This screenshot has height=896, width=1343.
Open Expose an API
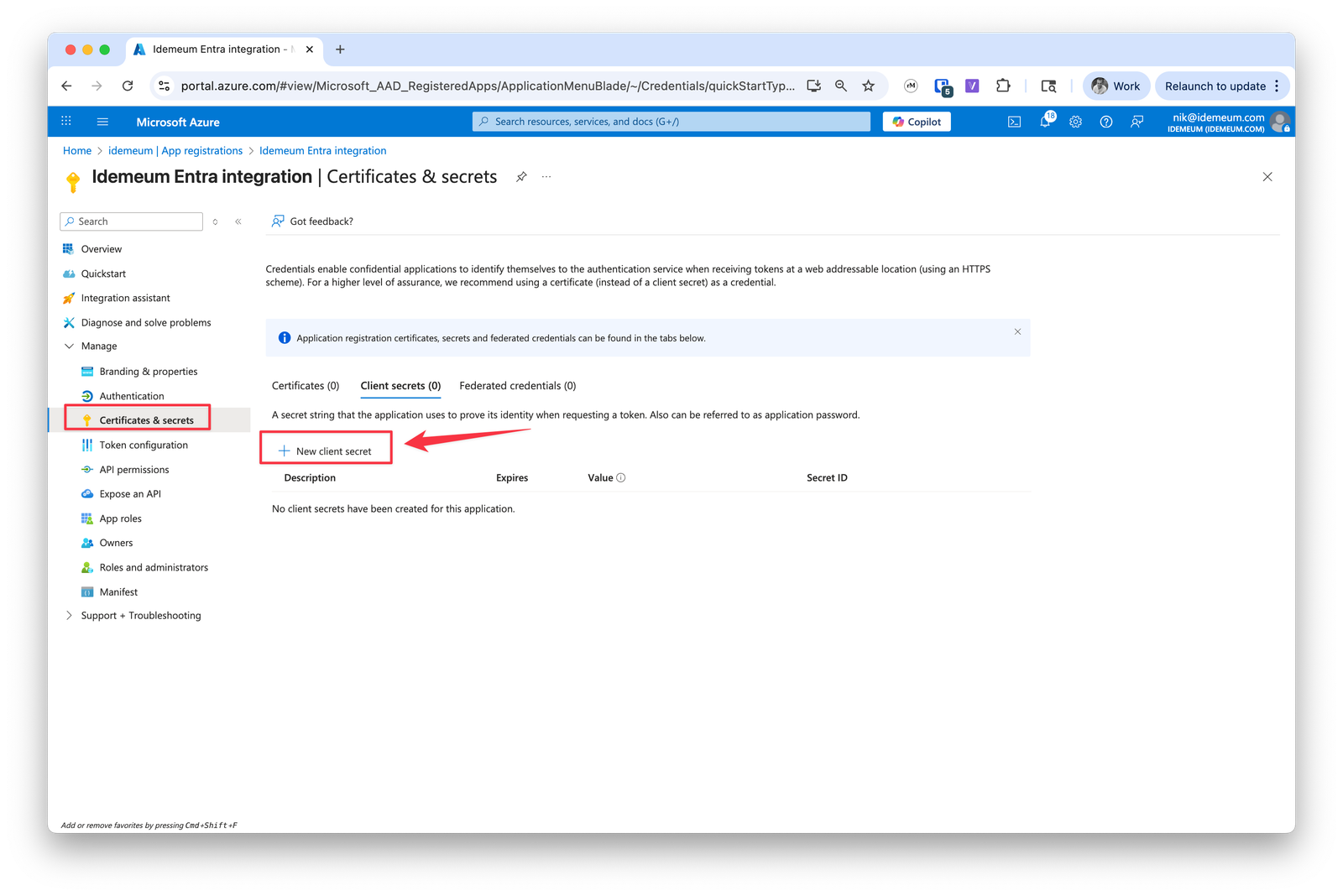(130, 494)
